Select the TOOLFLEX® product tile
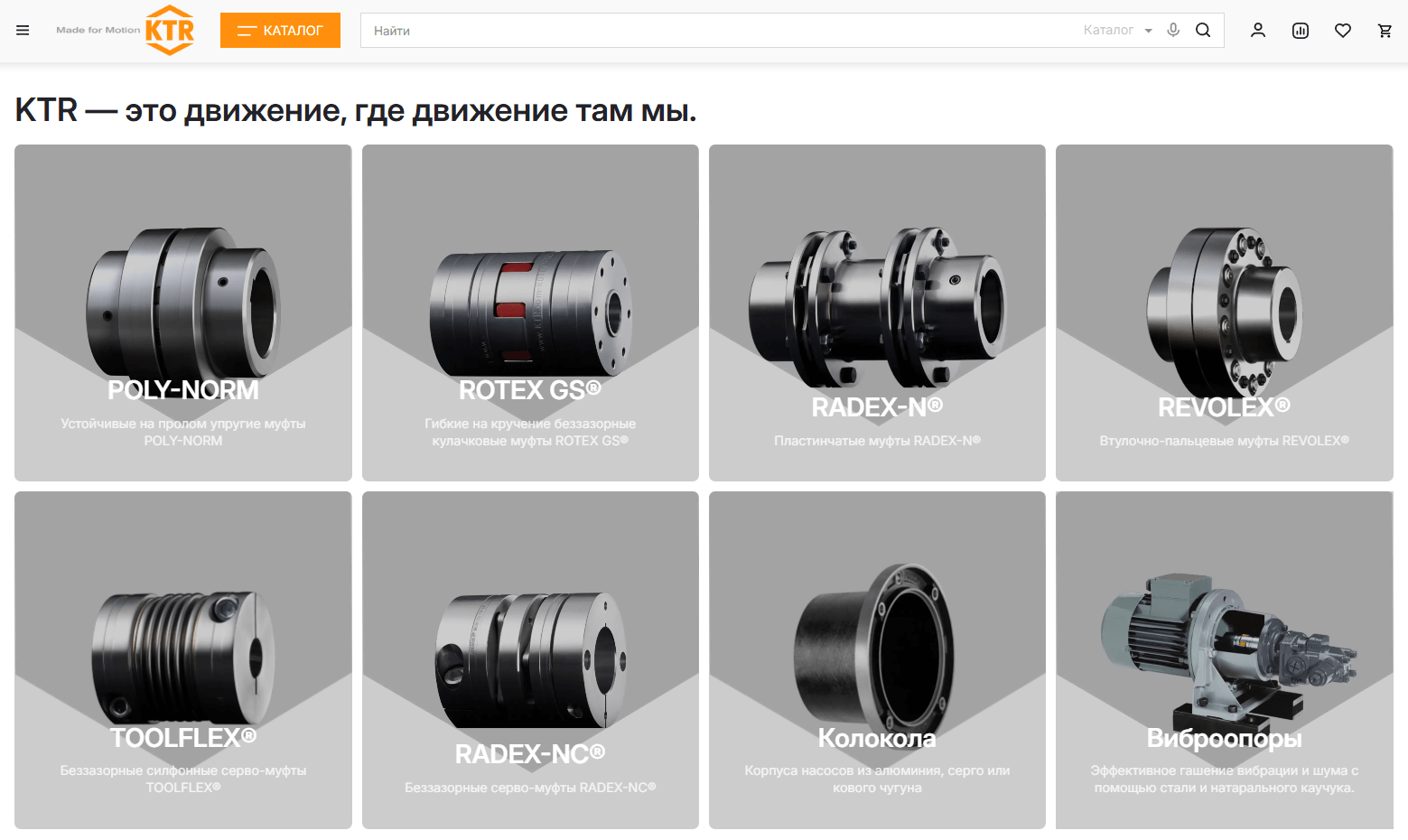Image resolution: width=1408 pixels, height=840 pixels. [x=183, y=660]
